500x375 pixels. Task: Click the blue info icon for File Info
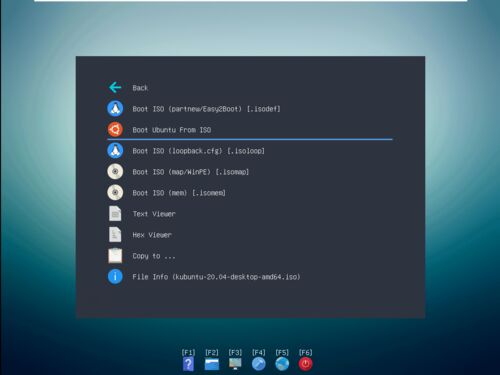(115, 277)
